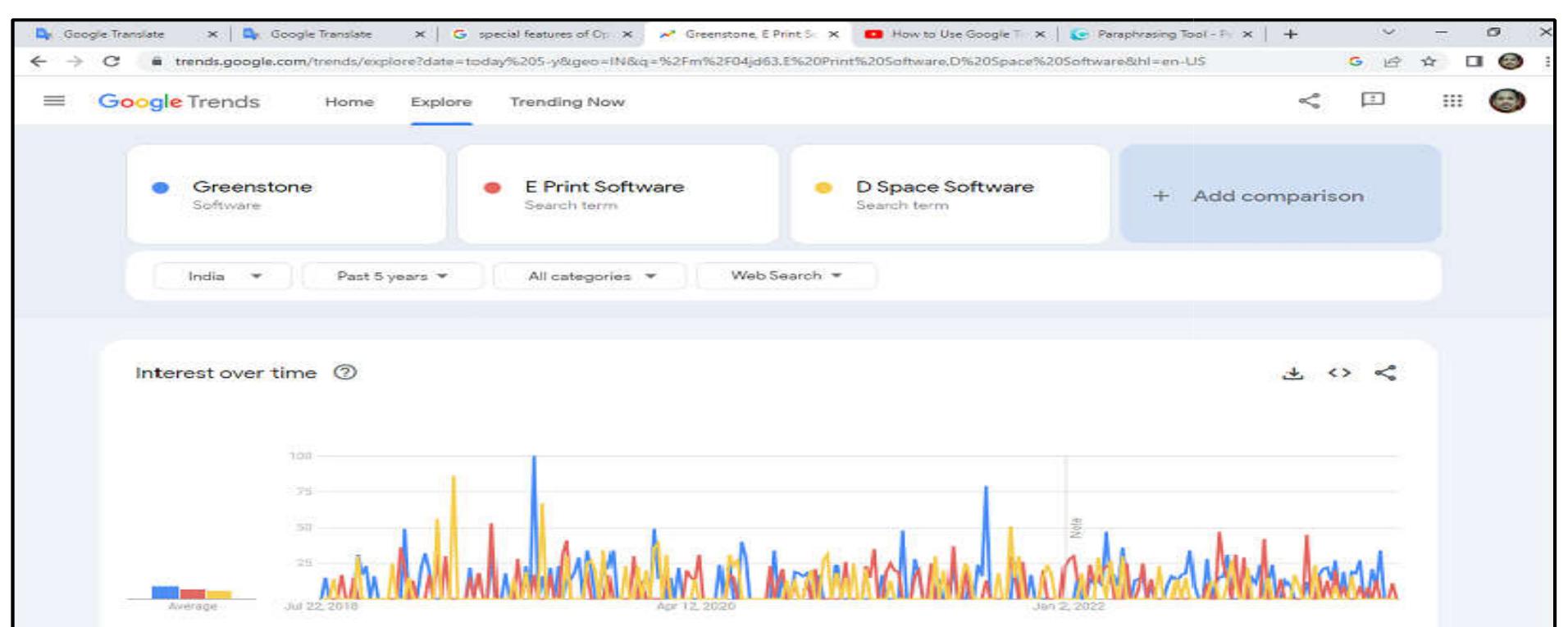Screen dimensions: 1568x627
Task: Click the yellow D Space color dot
Action: (x=823, y=188)
